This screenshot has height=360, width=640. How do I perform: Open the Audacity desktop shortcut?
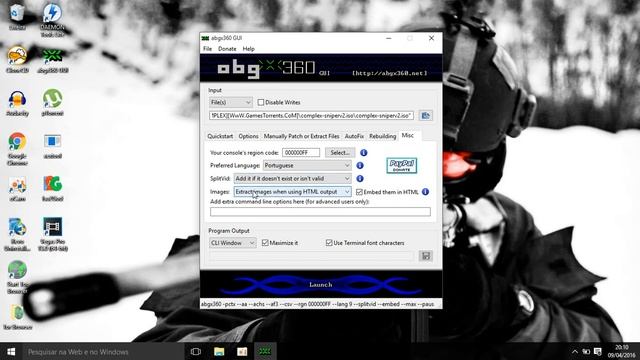point(17,103)
